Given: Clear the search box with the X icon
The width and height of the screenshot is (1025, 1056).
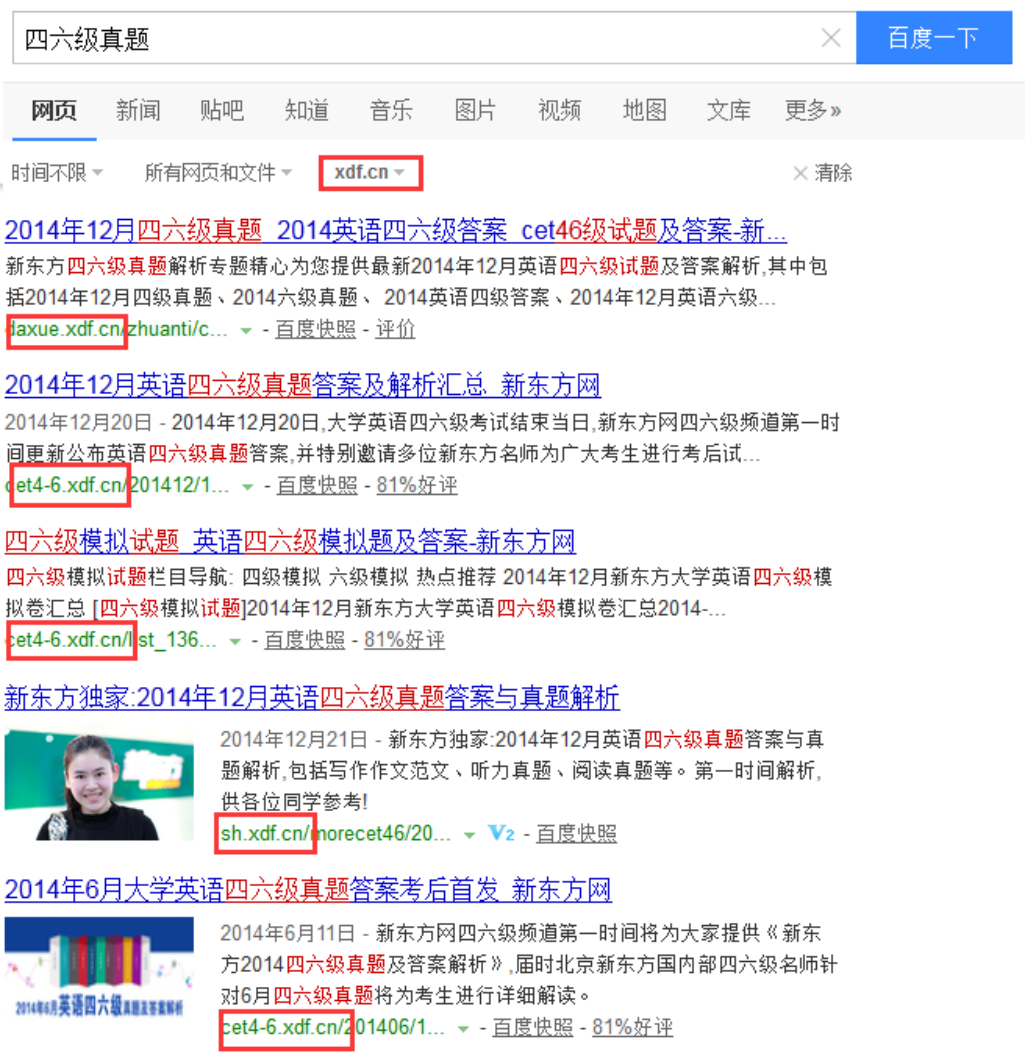Looking at the screenshot, I should pyautogui.click(x=831, y=38).
